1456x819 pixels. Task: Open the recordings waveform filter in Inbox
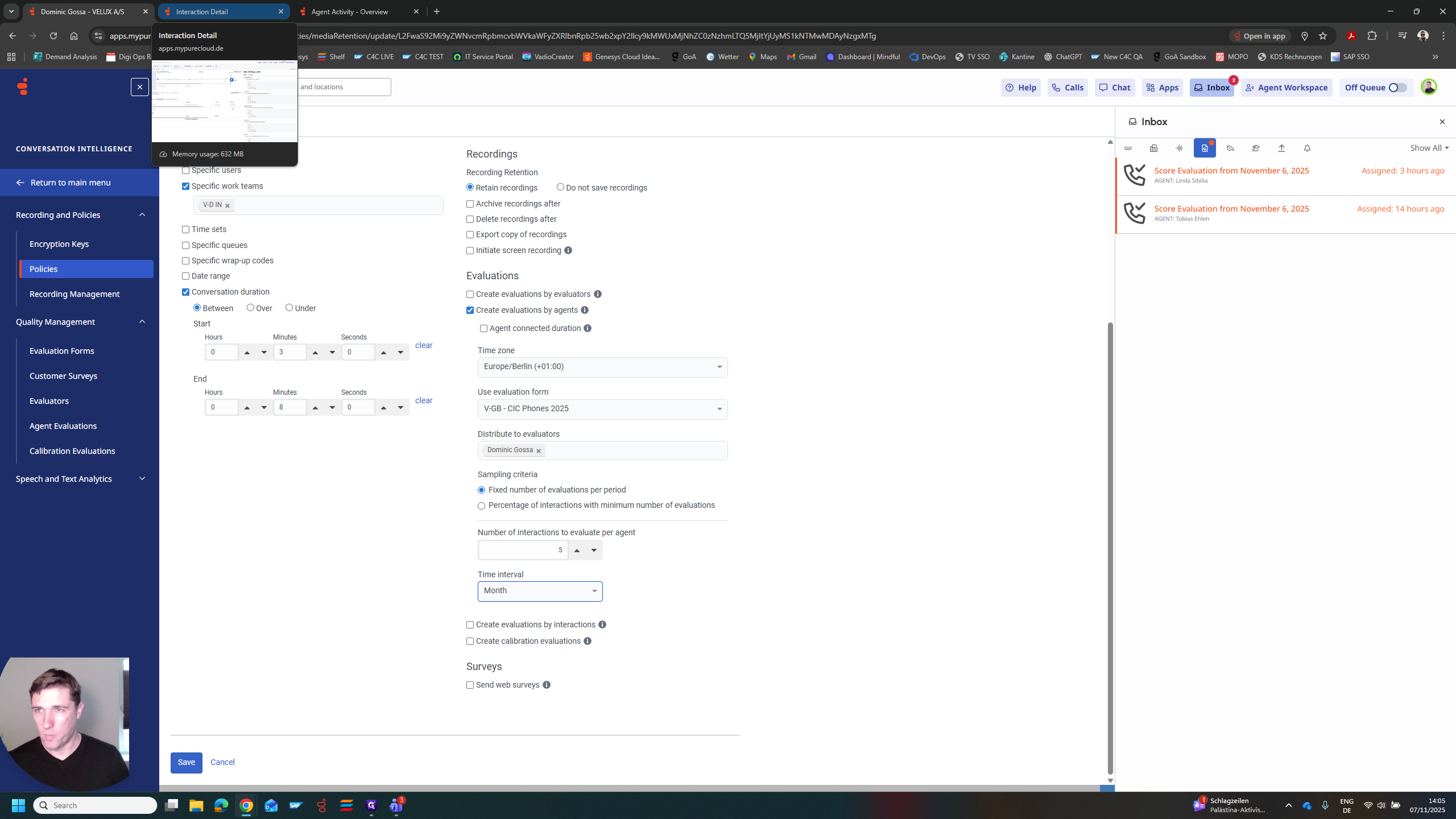pyautogui.click(x=1179, y=148)
